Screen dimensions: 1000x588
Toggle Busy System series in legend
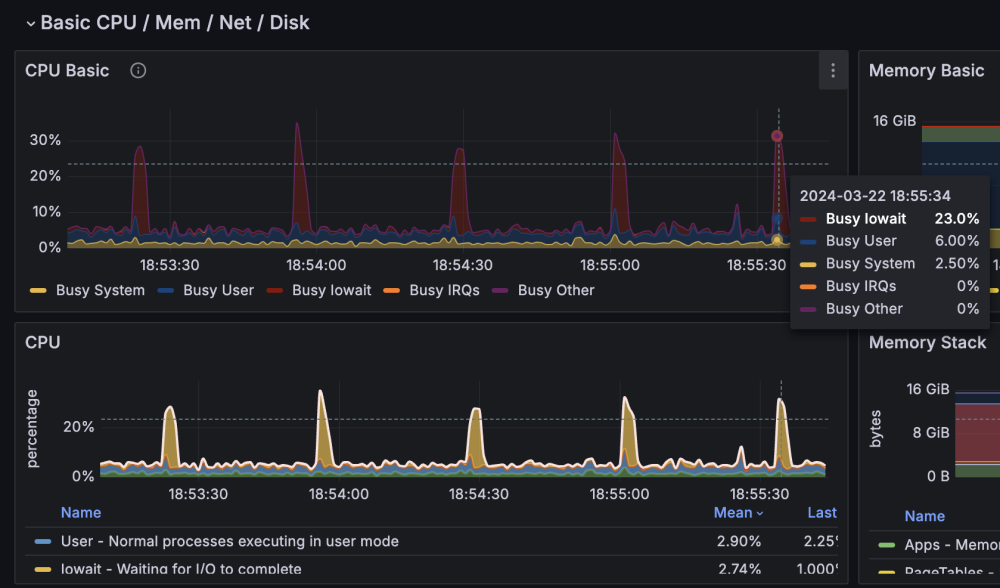click(x=100, y=290)
